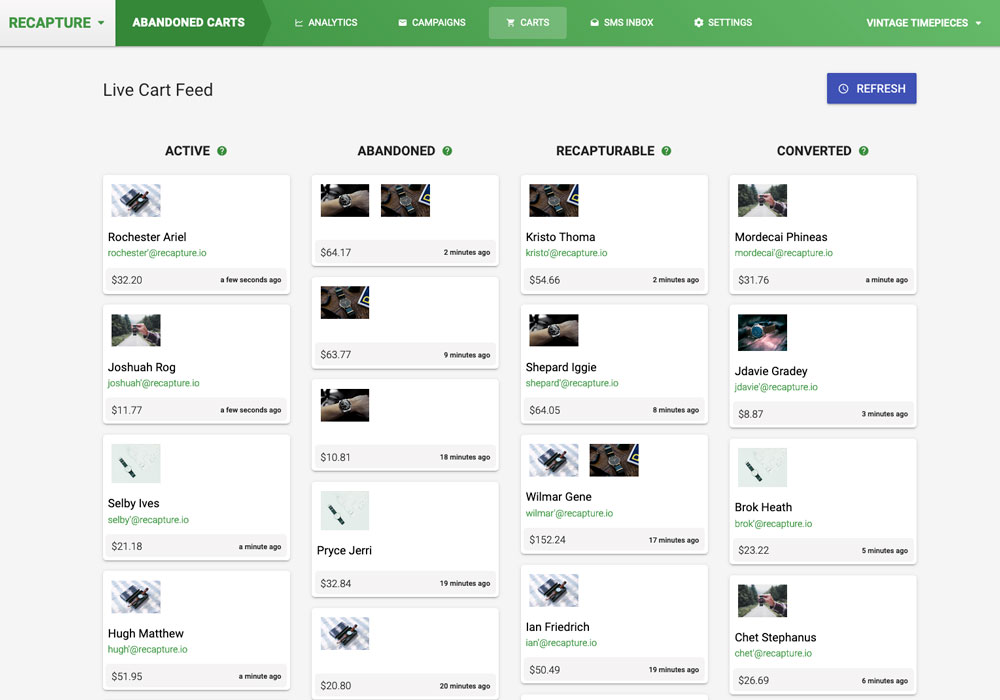Click chet@recapture.io email link
Screen dimensions: 1000x700
coord(773,653)
